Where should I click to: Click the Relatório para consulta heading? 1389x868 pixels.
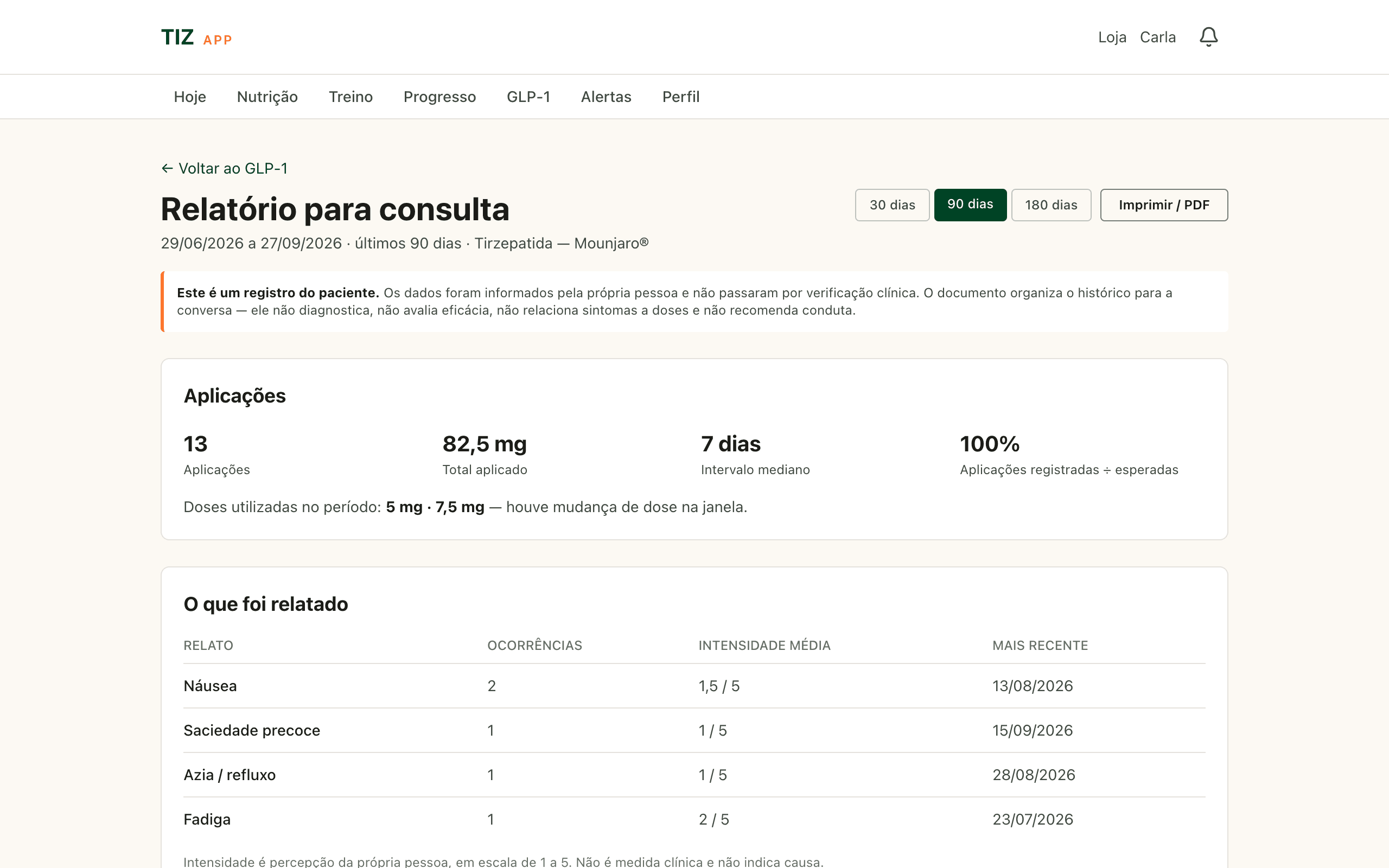335,209
